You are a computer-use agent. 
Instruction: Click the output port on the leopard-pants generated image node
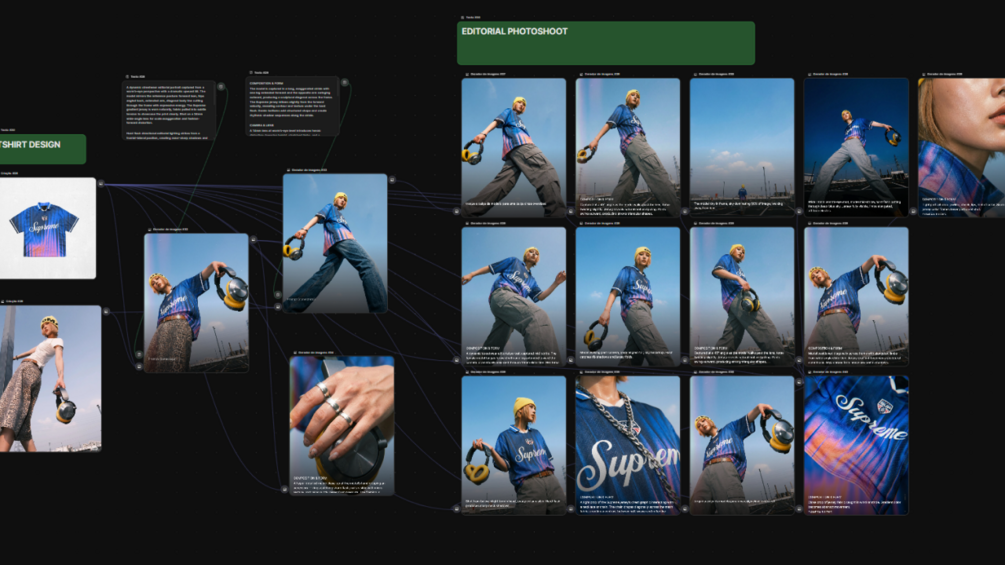point(253,240)
